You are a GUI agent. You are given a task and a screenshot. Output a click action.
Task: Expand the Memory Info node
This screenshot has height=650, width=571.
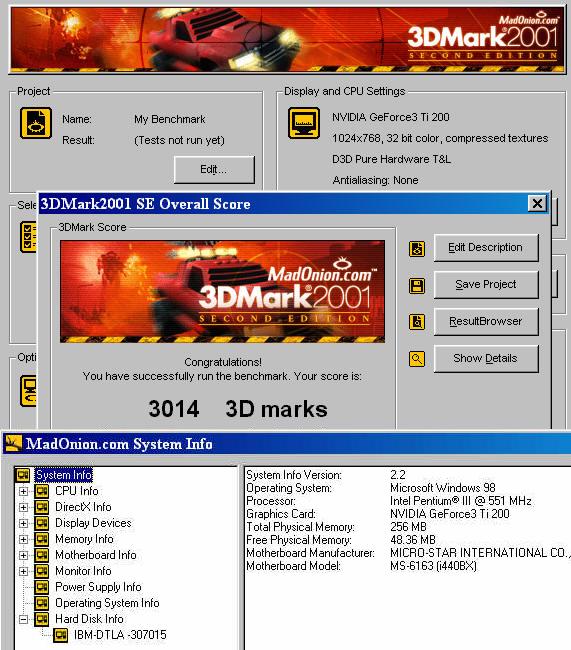coord(24,539)
